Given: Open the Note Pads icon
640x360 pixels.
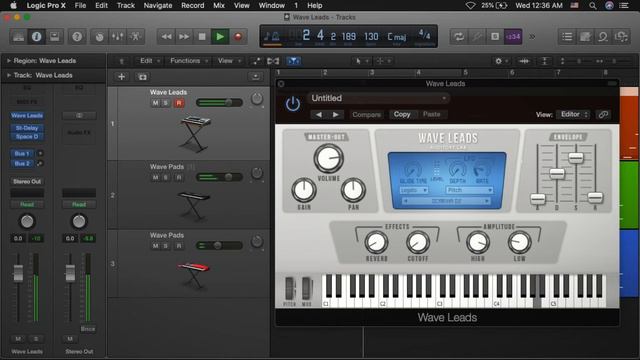Looking at the screenshot, I should coord(585,37).
